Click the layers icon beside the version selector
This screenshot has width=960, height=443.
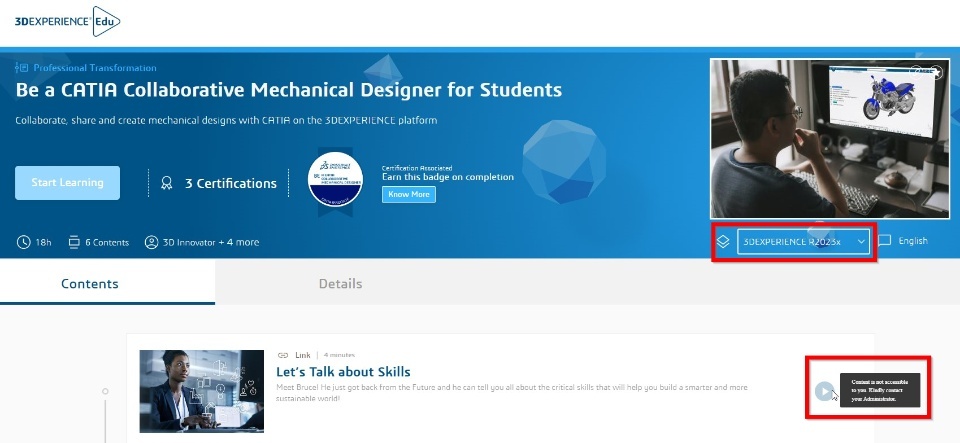point(724,242)
